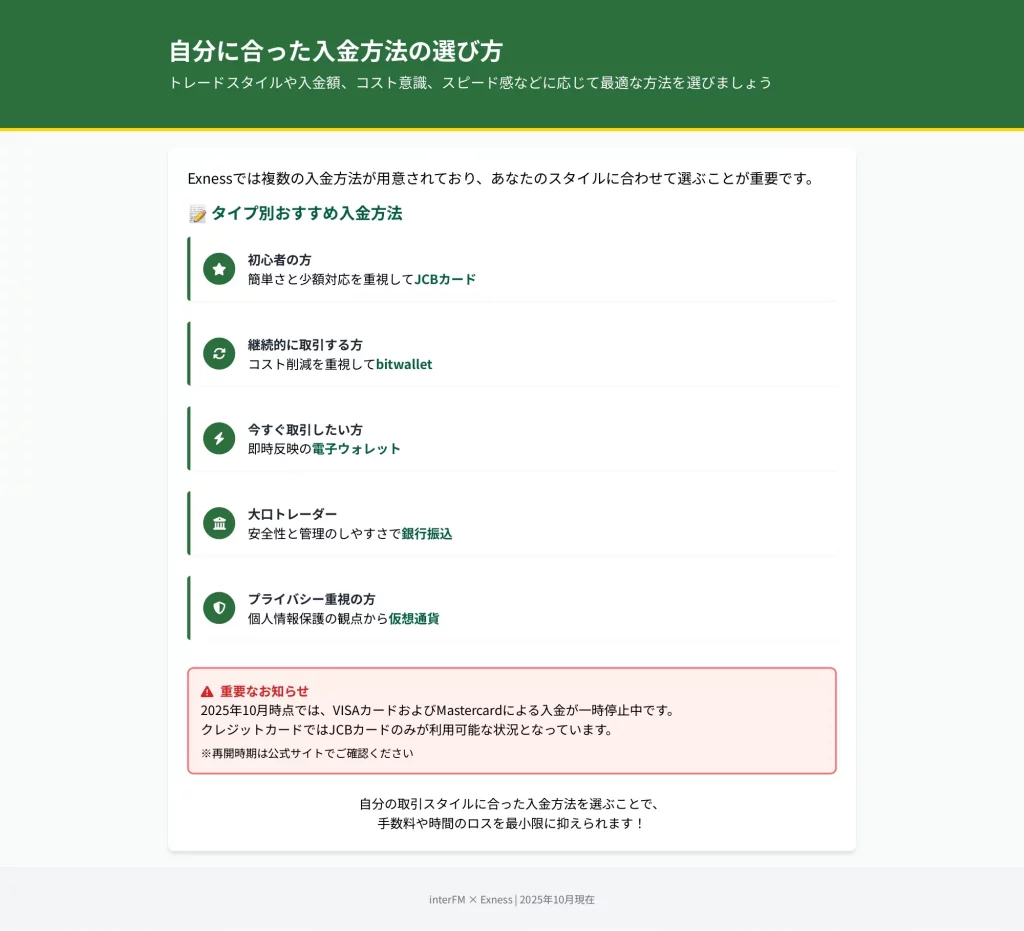Click the refresh arrows icon beside 継続的に取引する方
Screen dimensions: 1024x931
[x=219, y=354]
